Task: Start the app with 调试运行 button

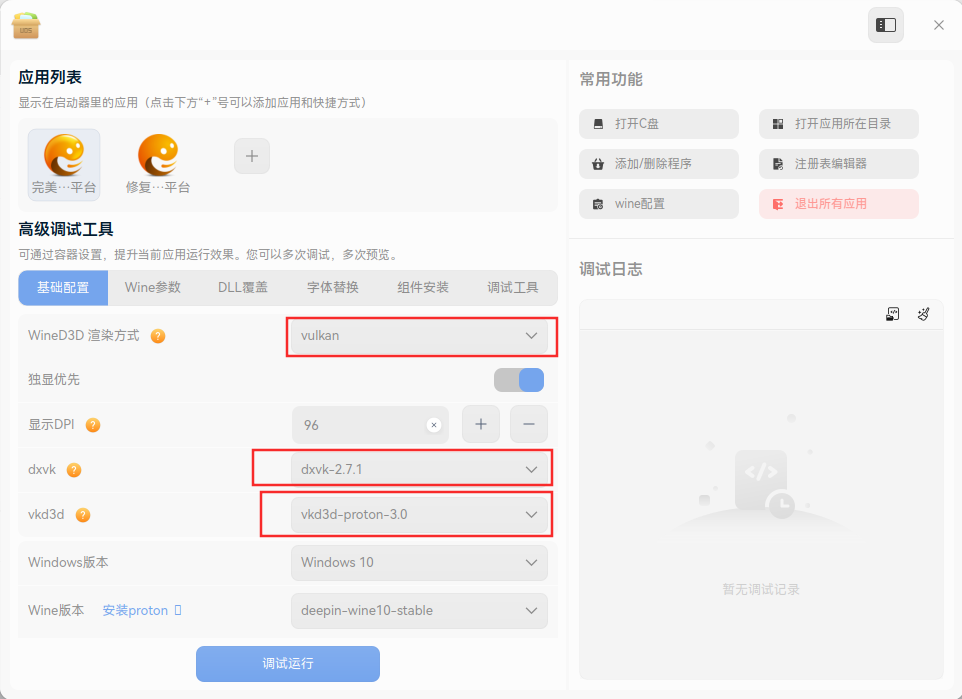Action: (x=288, y=663)
